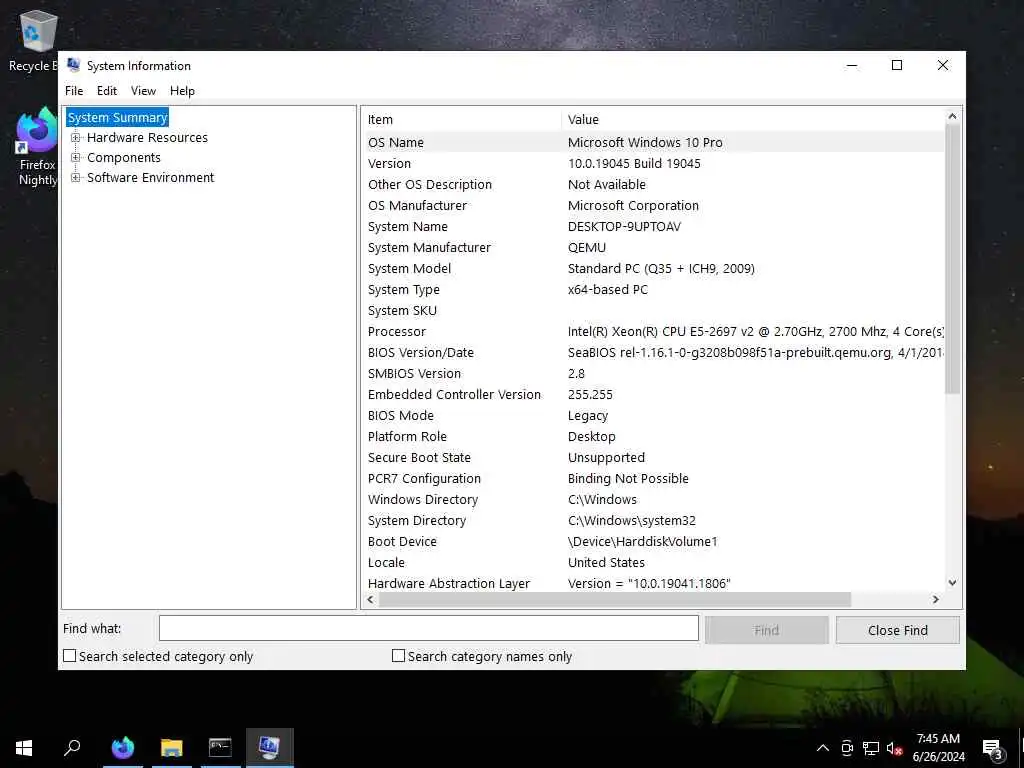Select the System Model row
Screen dimensions: 1024x768
[x=653, y=268]
